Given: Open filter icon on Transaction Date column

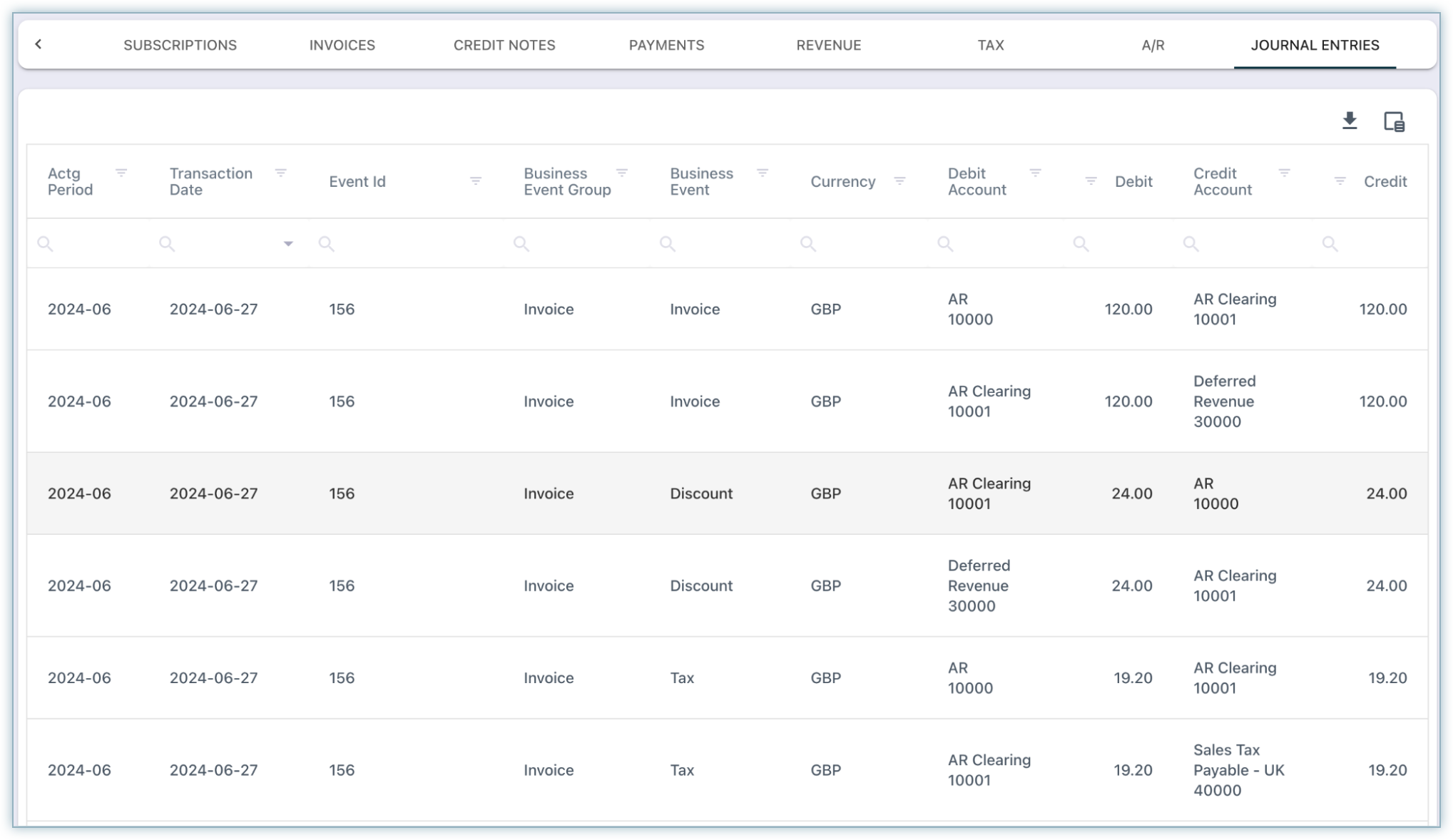Looking at the screenshot, I should 280,173.
